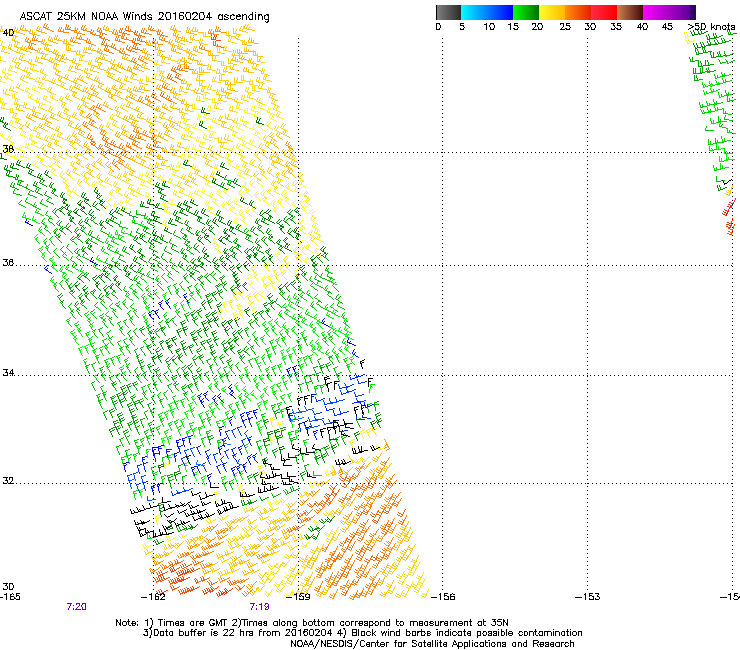The height and width of the screenshot is (650, 740).
Task: Click the blue 10-15 knots color segment
Action: click(x=500, y=12)
